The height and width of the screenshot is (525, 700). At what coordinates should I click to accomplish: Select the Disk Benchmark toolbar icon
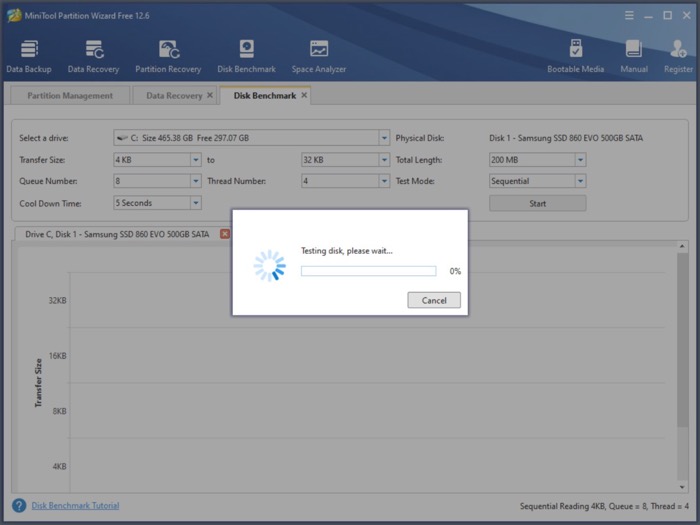tap(246, 56)
